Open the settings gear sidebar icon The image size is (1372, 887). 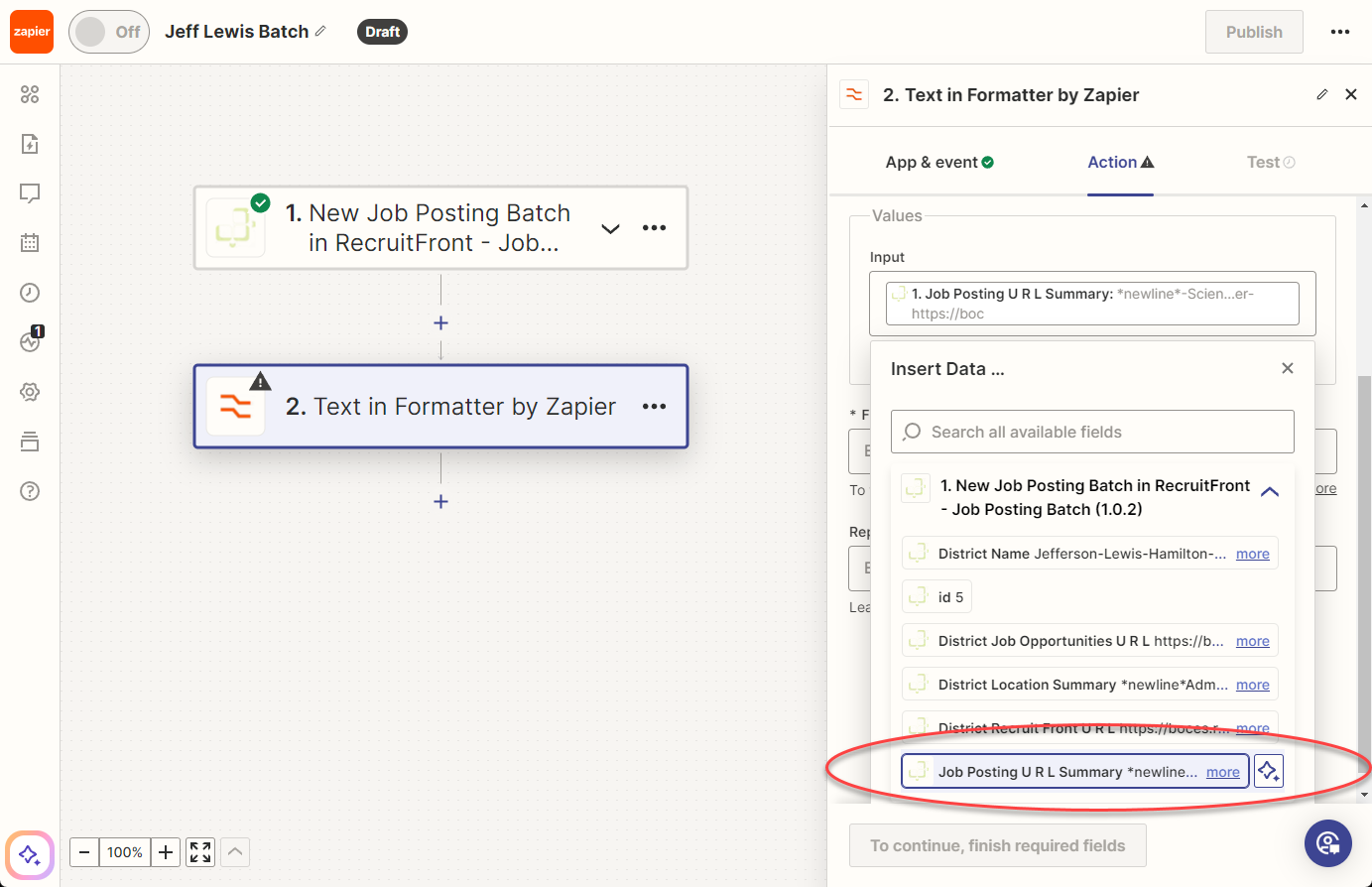pyautogui.click(x=30, y=392)
